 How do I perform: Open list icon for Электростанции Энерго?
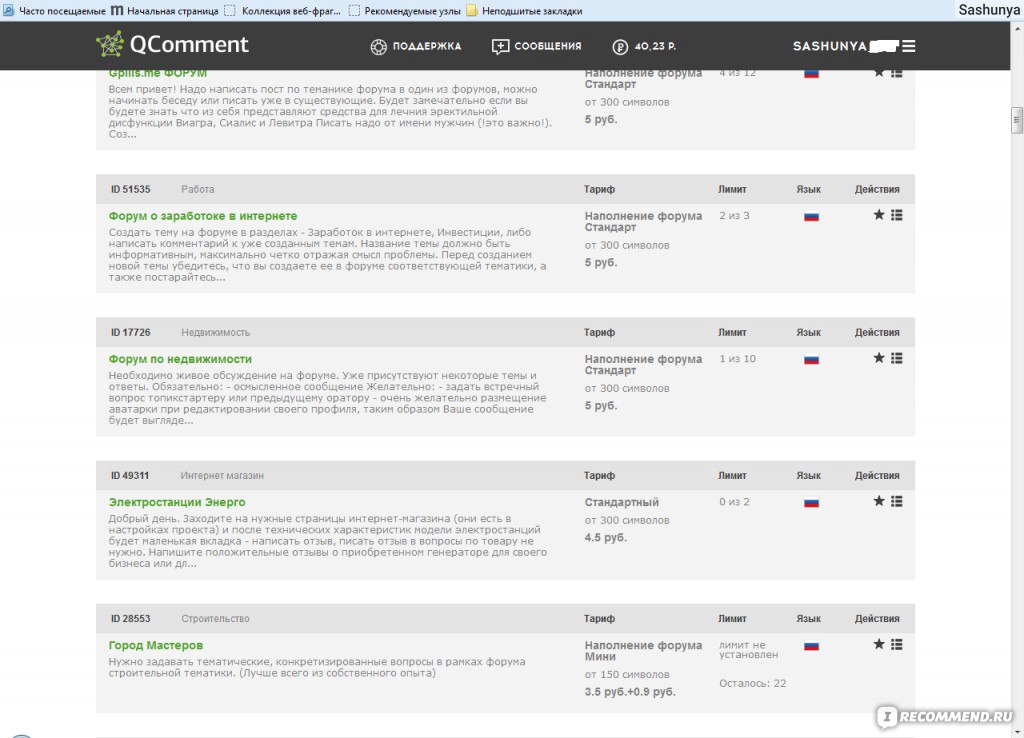click(x=897, y=501)
